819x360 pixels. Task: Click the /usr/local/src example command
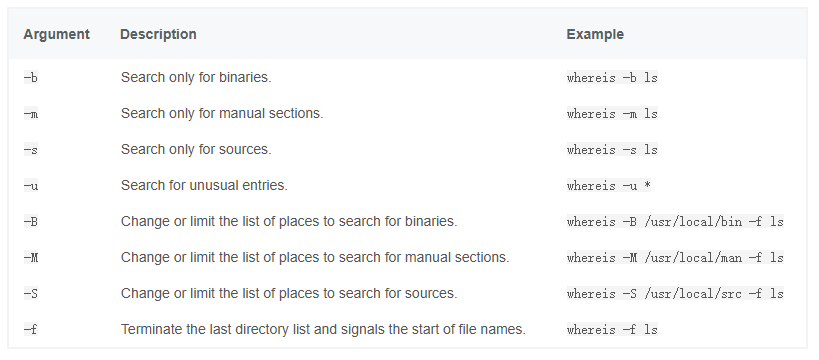coord(675,294)
